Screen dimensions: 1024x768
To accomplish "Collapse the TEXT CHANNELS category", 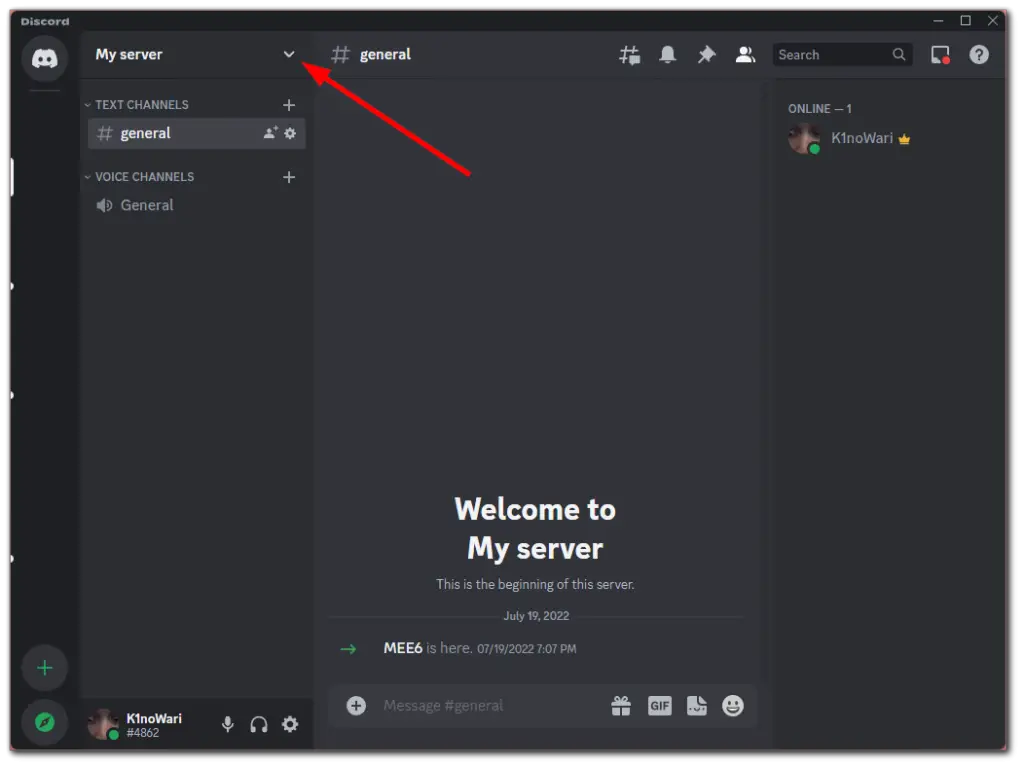I will (x=137, y=104).
